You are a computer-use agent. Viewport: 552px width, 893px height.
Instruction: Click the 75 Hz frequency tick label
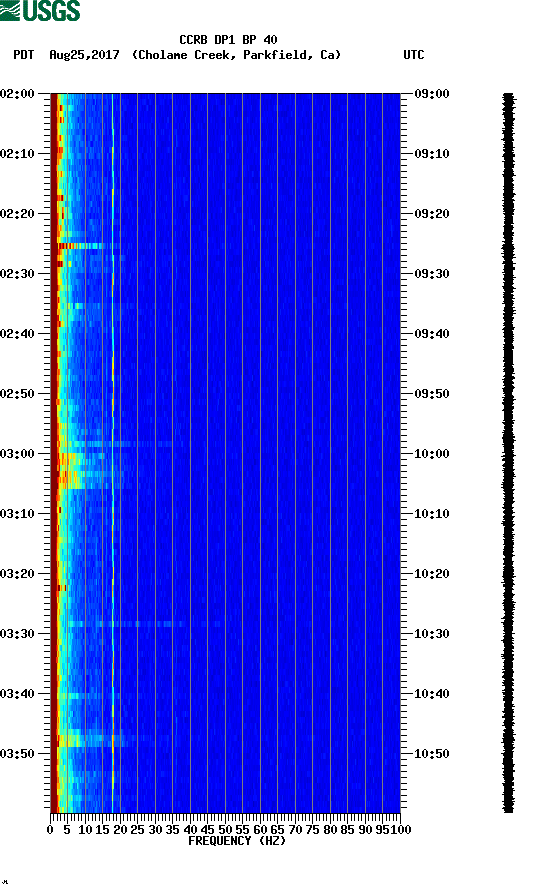tap(312, 830)
